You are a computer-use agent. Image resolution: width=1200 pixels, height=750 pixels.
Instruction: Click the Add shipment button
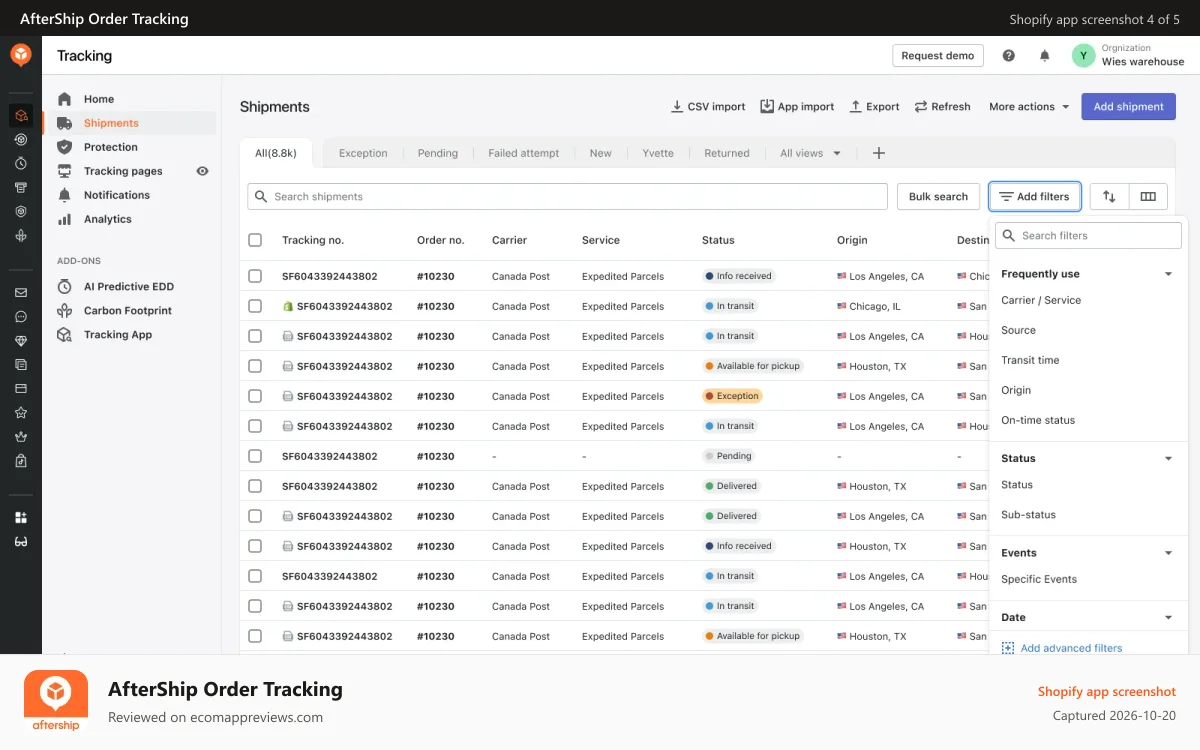[x=1128, y=106]
